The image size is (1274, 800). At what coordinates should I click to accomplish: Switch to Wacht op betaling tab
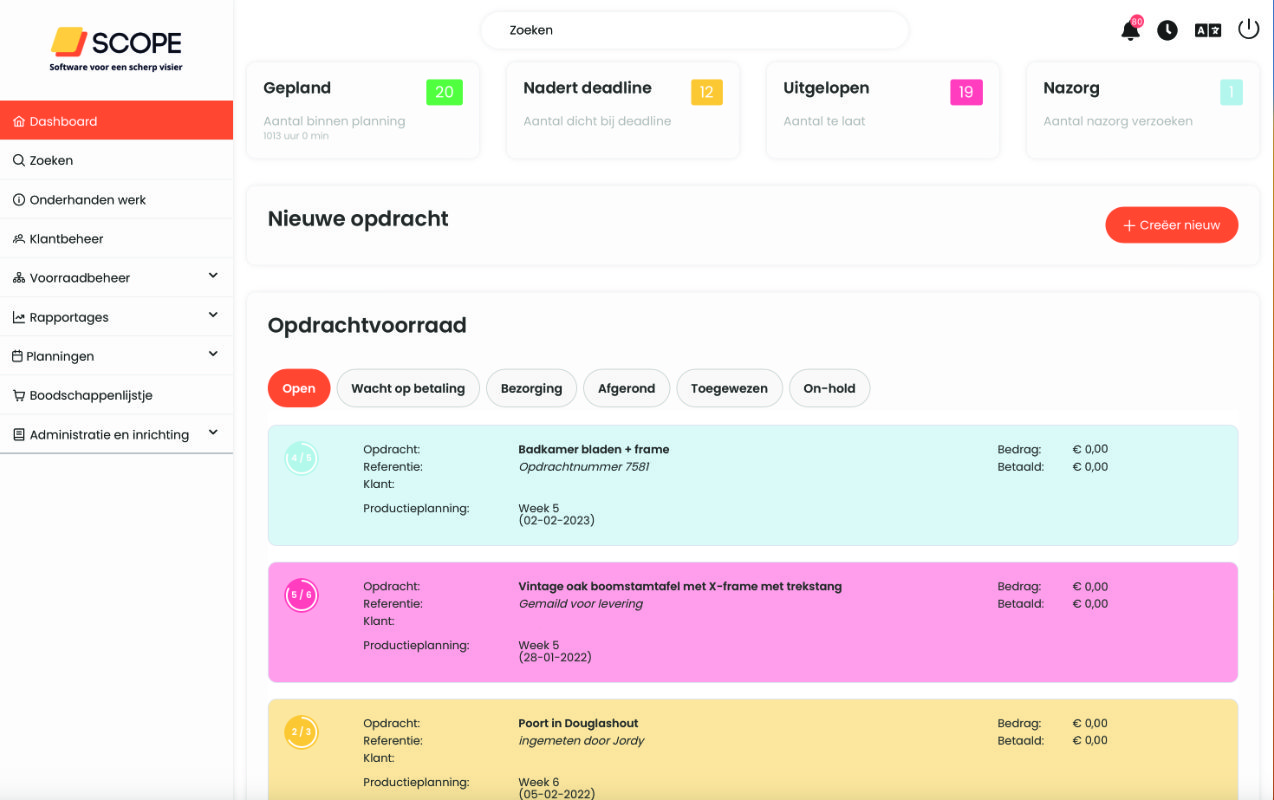[408, 389]
